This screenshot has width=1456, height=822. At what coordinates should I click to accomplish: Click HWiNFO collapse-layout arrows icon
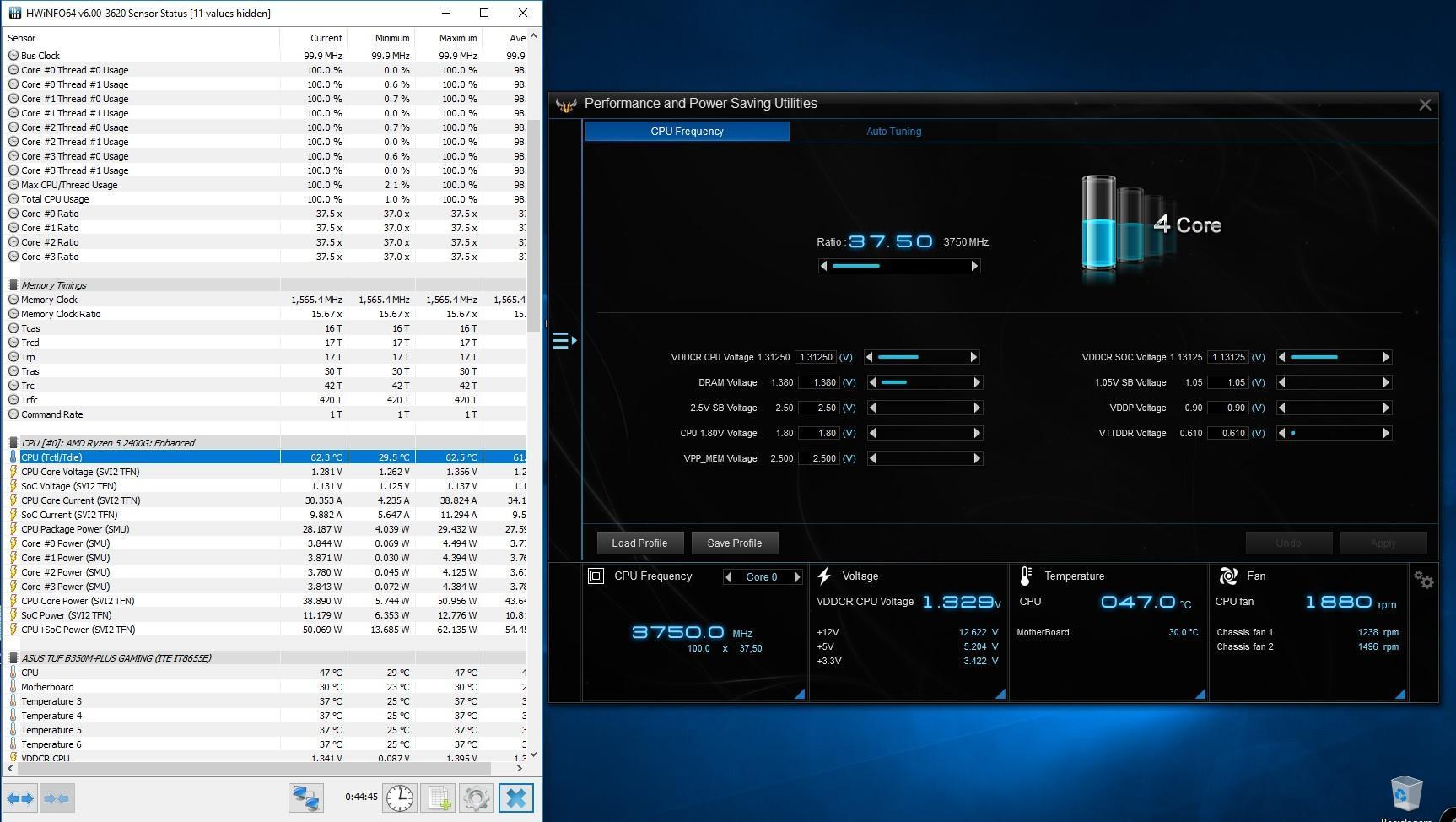pyautogui.click(x=57, y=798)
